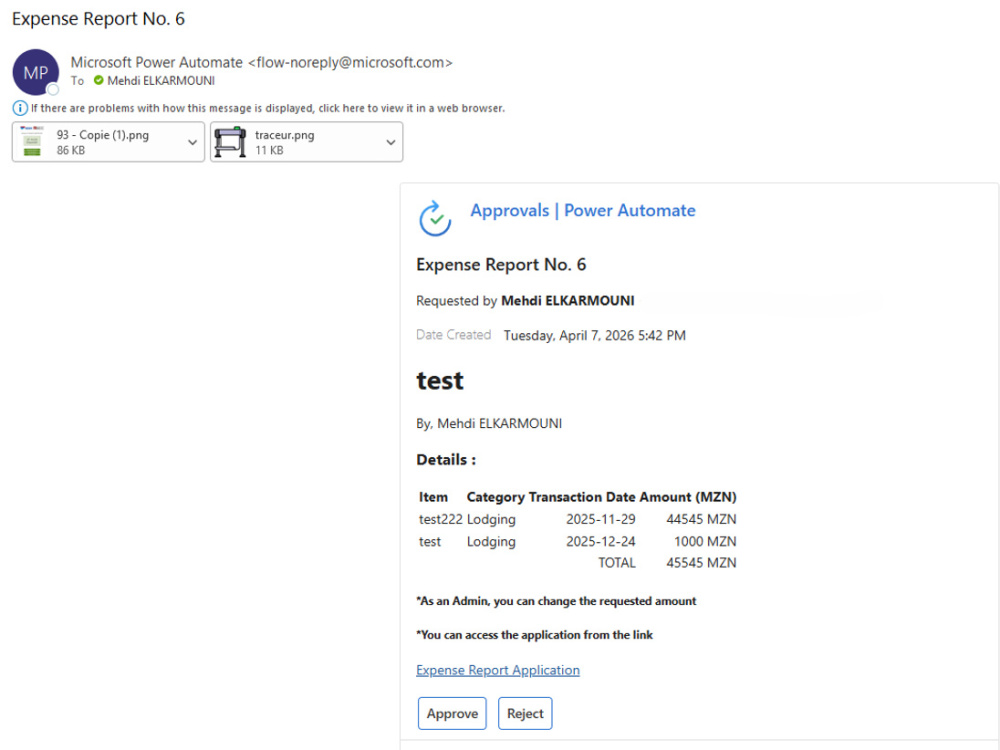Click the 2025-11-29 transaction date cell
Screen dimensions: 1000x750
(601, 519)
